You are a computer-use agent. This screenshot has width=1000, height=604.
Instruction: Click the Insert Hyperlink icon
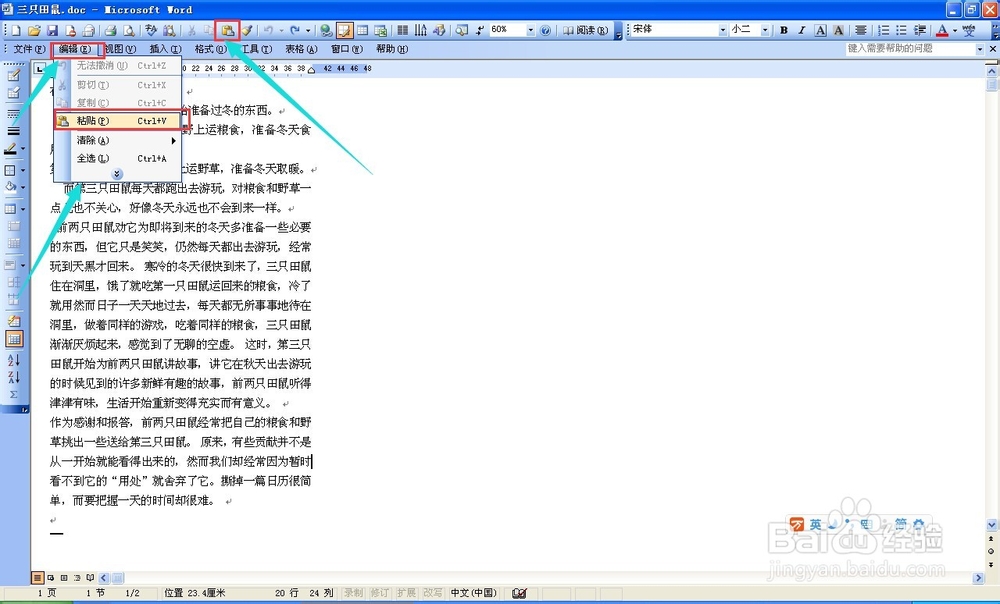[325, 30]
